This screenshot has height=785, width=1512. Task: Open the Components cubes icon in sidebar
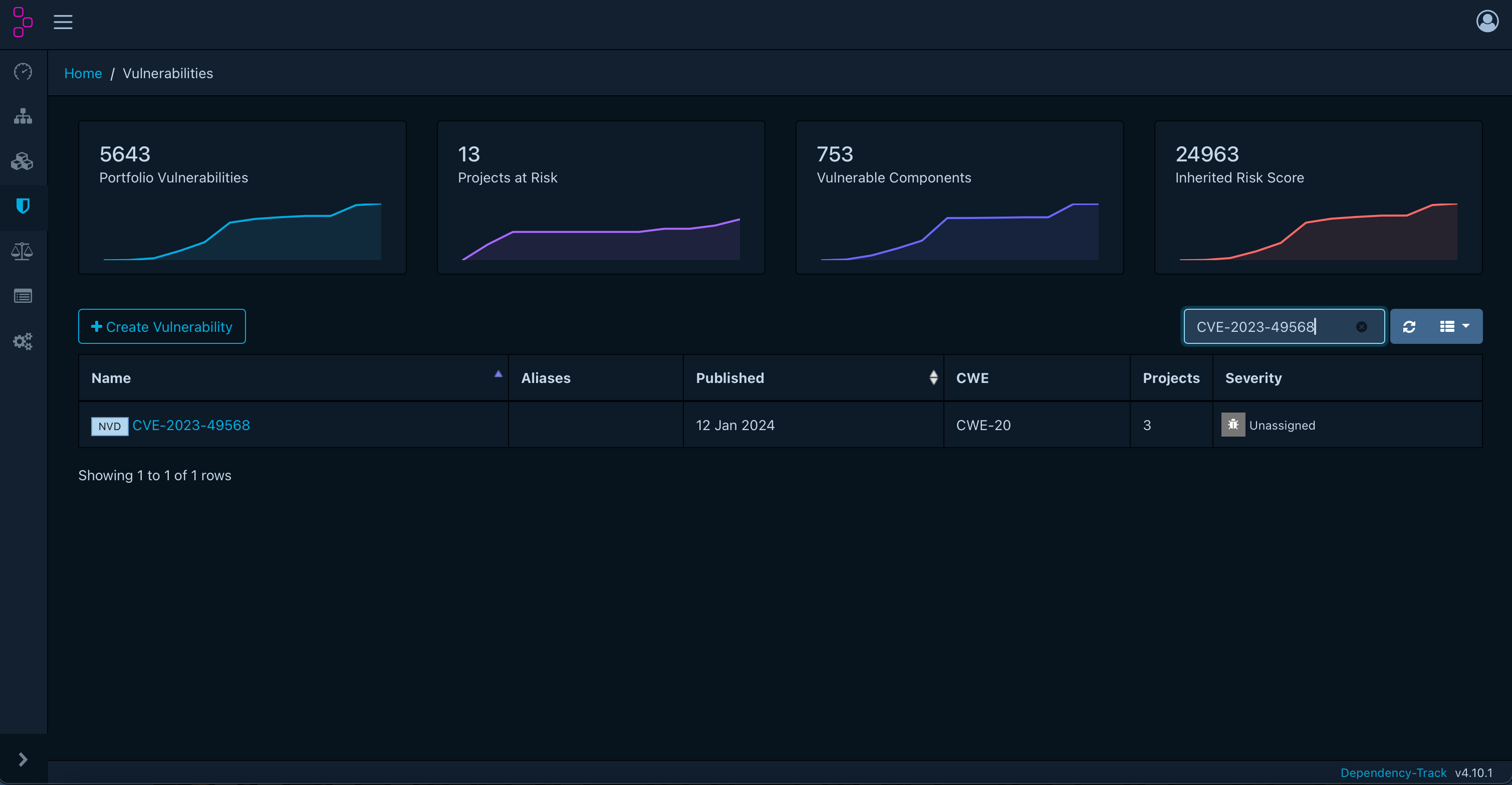pos(23,161)
